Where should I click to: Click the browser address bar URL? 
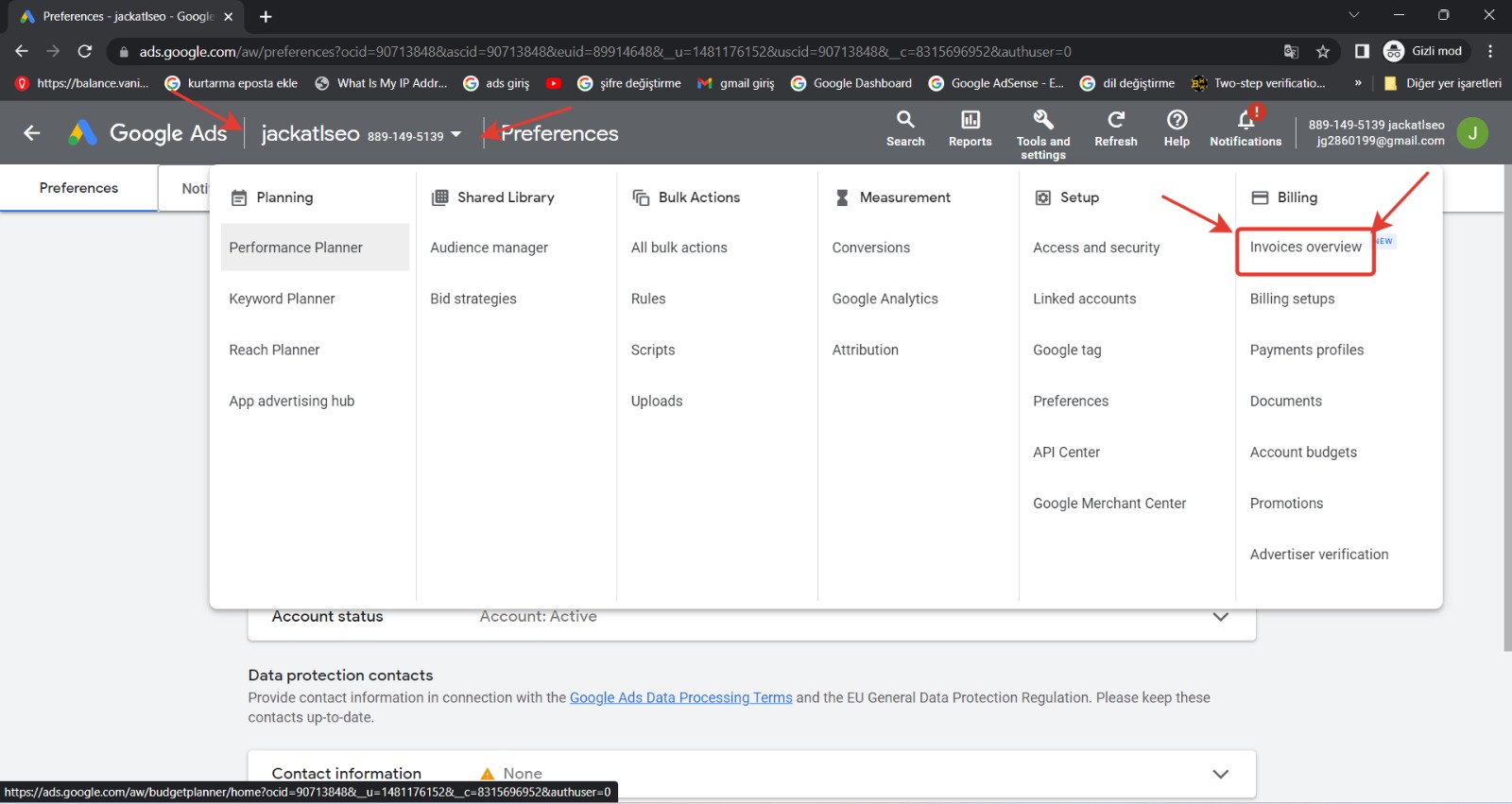coord(605,51)
